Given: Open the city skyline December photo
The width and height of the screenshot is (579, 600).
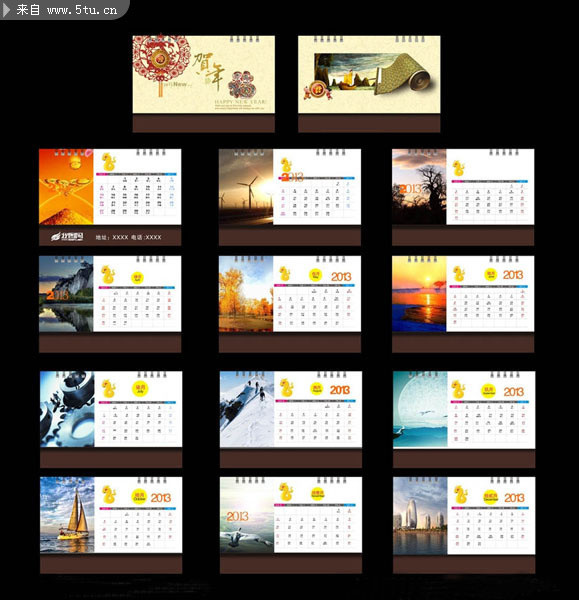Looking at the screenshot, I should click(420, 515).
